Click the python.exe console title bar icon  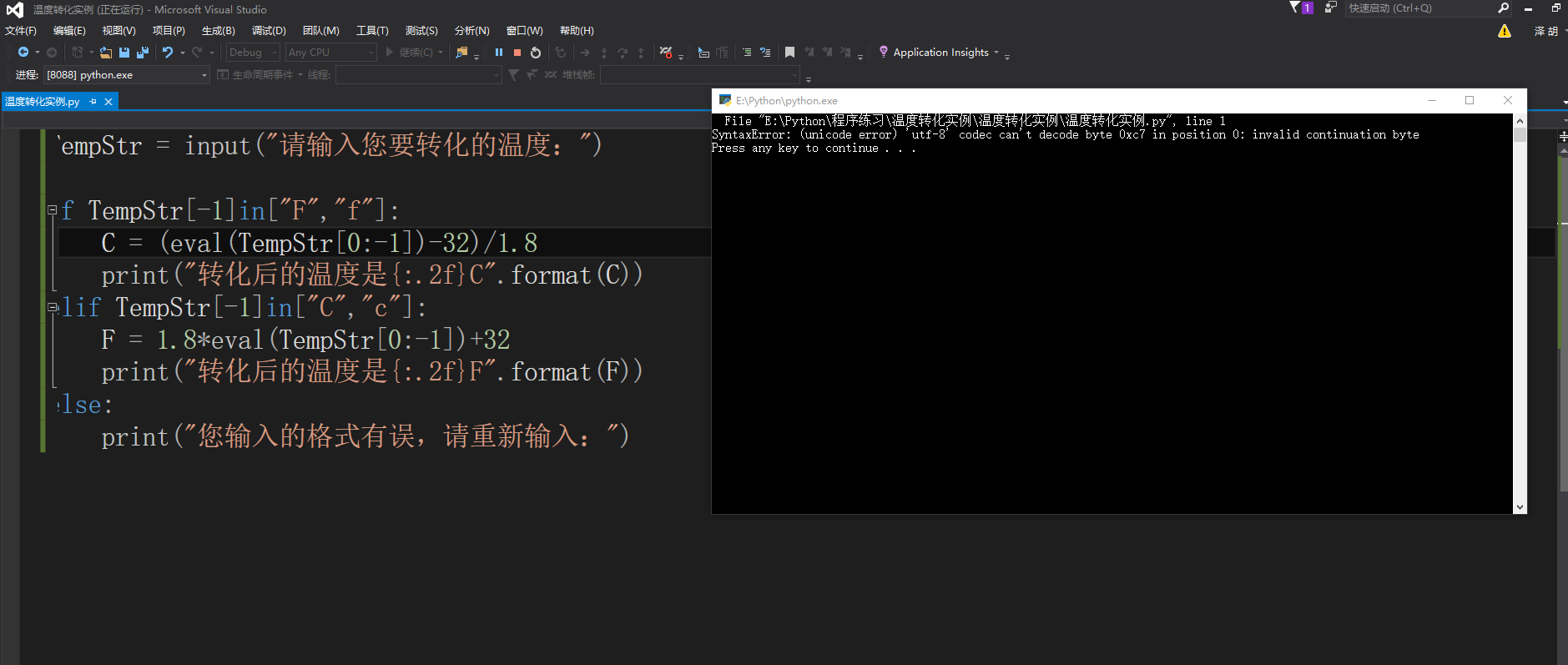tap(725, 101)
